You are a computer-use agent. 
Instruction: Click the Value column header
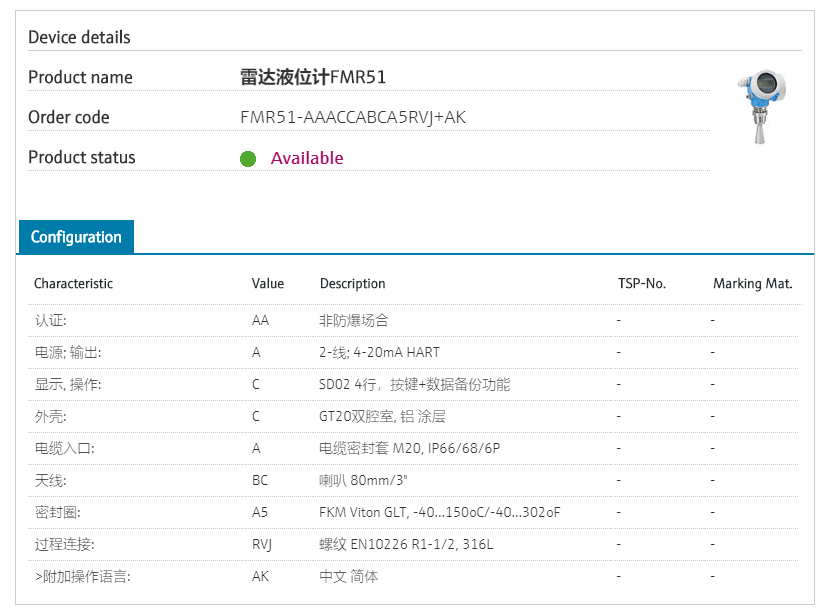pos(267,284)
